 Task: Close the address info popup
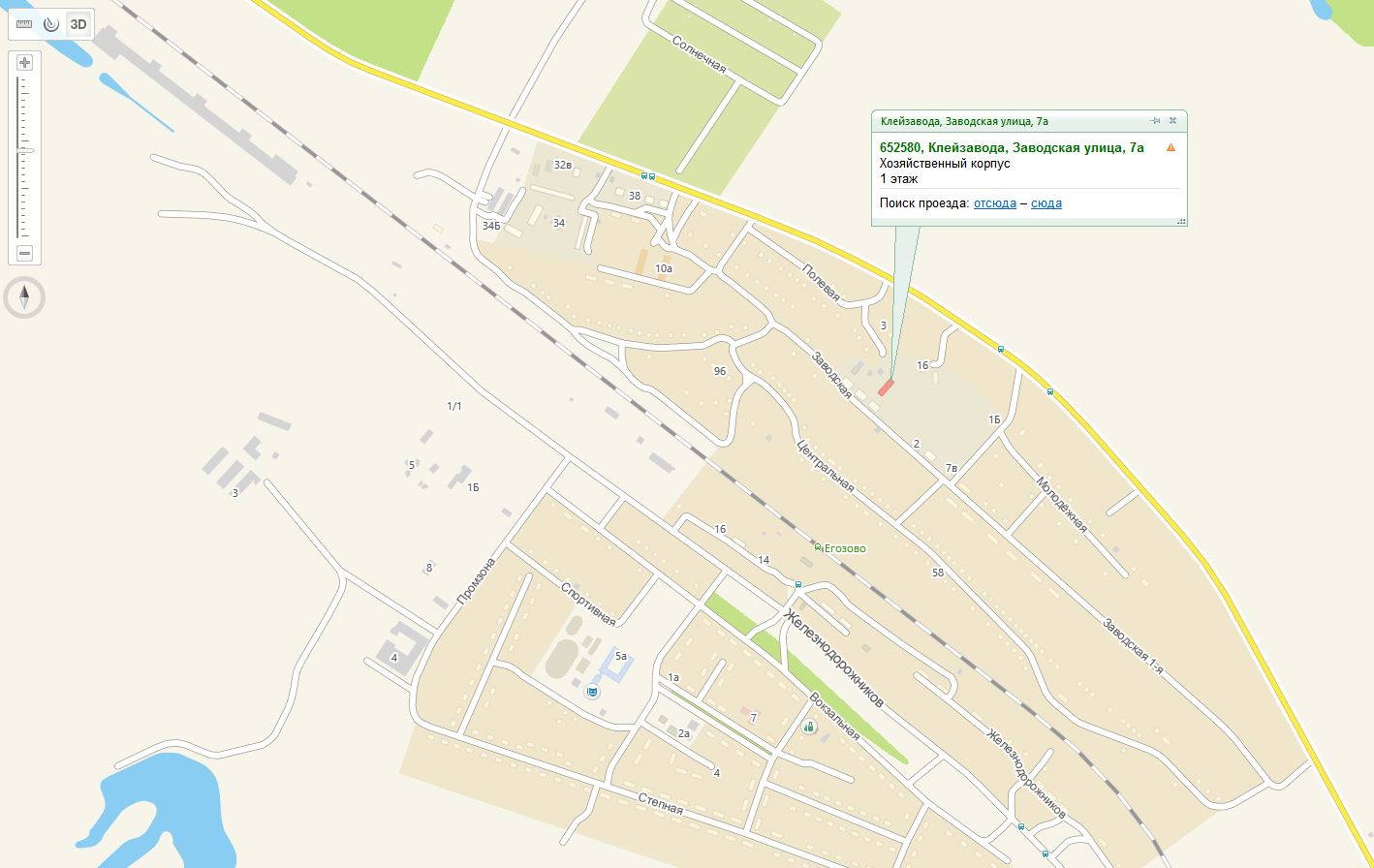click(1172, 121)
